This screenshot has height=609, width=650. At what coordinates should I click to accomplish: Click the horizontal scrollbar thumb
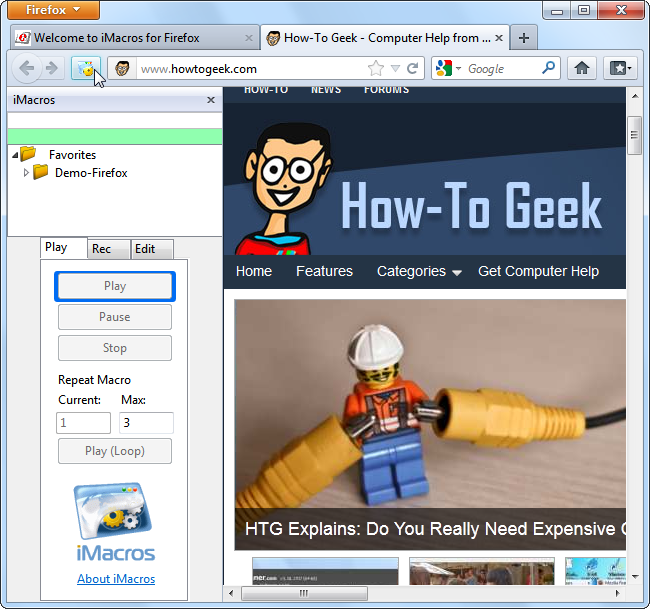(x=304, y=593)
